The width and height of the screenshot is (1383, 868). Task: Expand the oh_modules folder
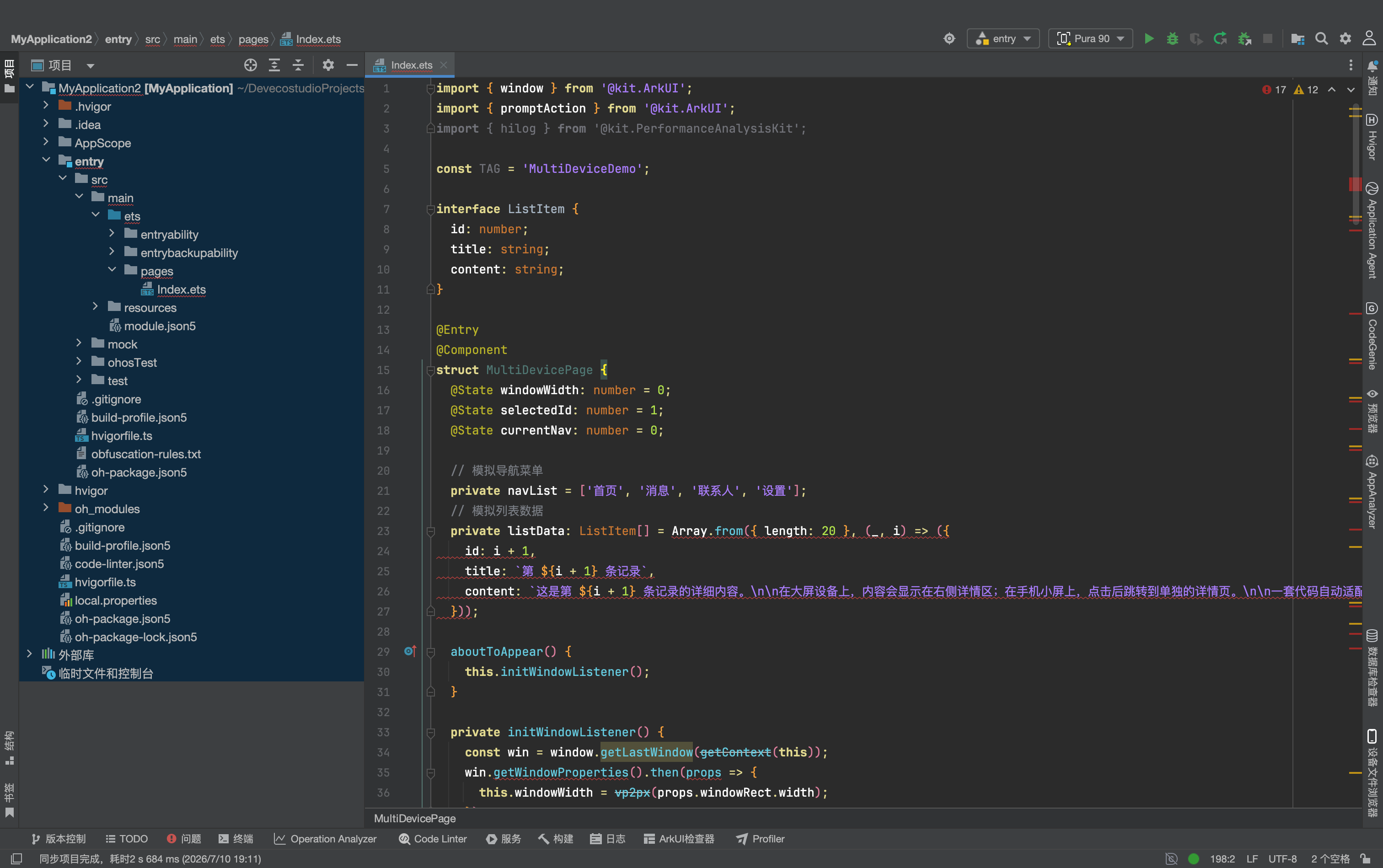click(46, 508)
